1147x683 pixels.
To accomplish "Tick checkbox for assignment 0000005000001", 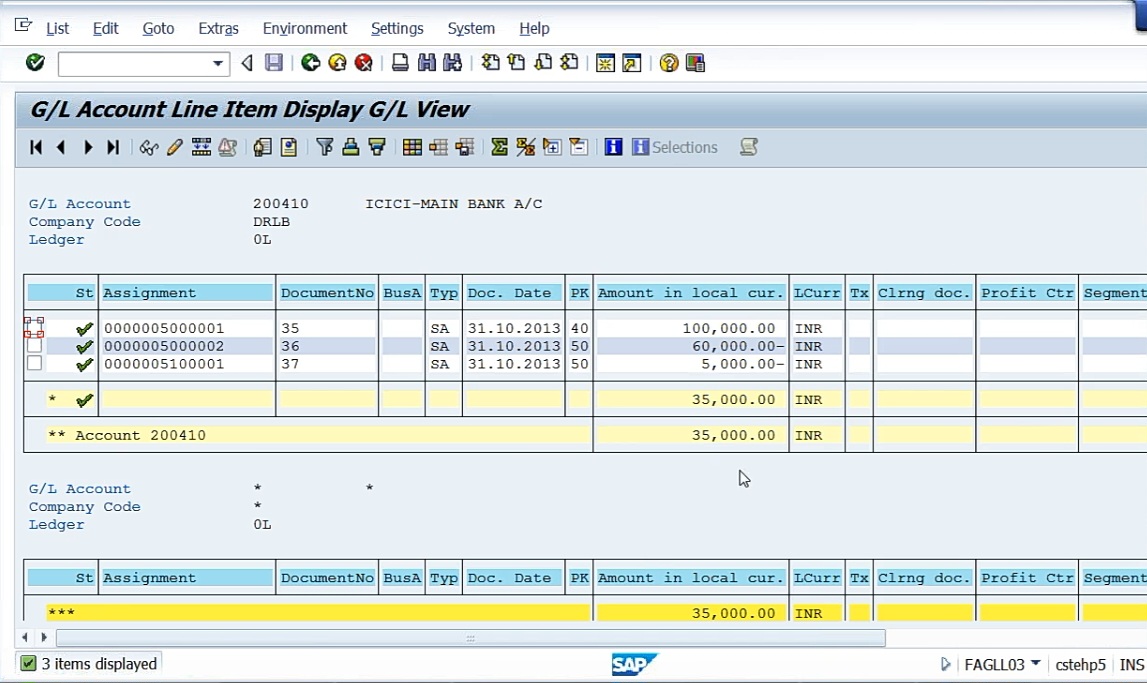I will pyautogui.click(x=34, y=328).
